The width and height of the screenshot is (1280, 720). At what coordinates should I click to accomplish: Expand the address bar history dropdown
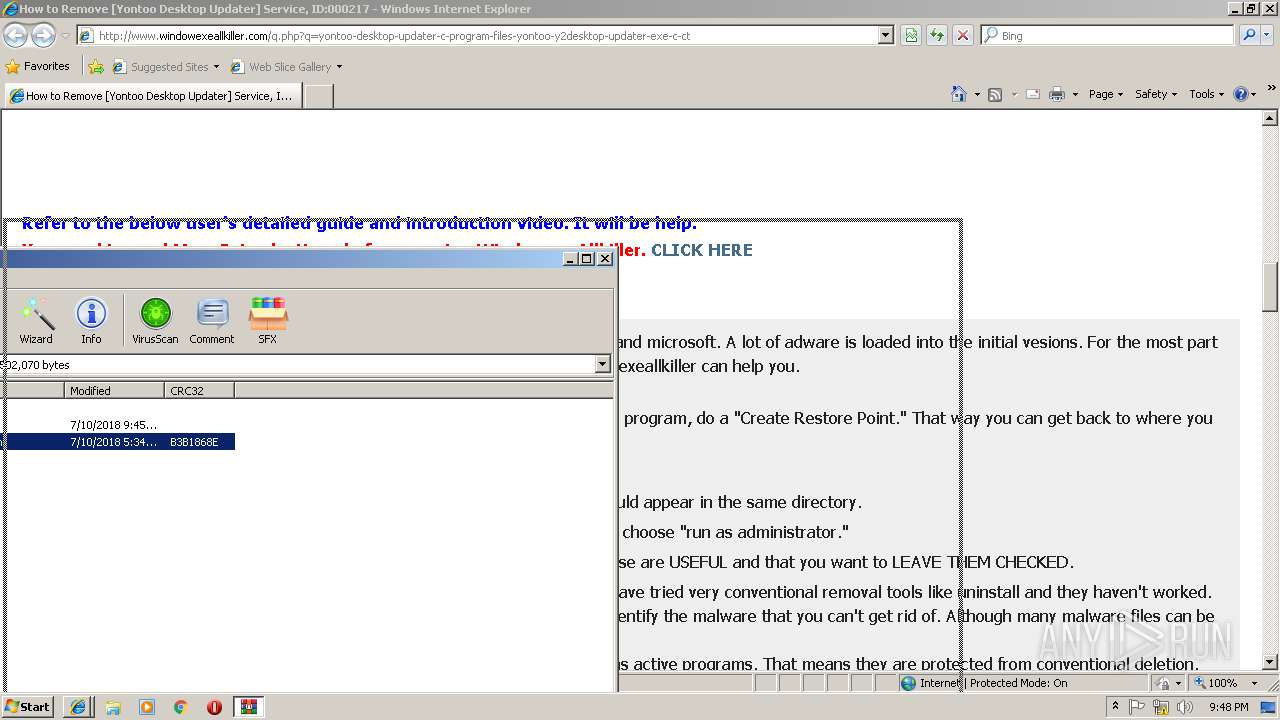(x=886, y=36)
